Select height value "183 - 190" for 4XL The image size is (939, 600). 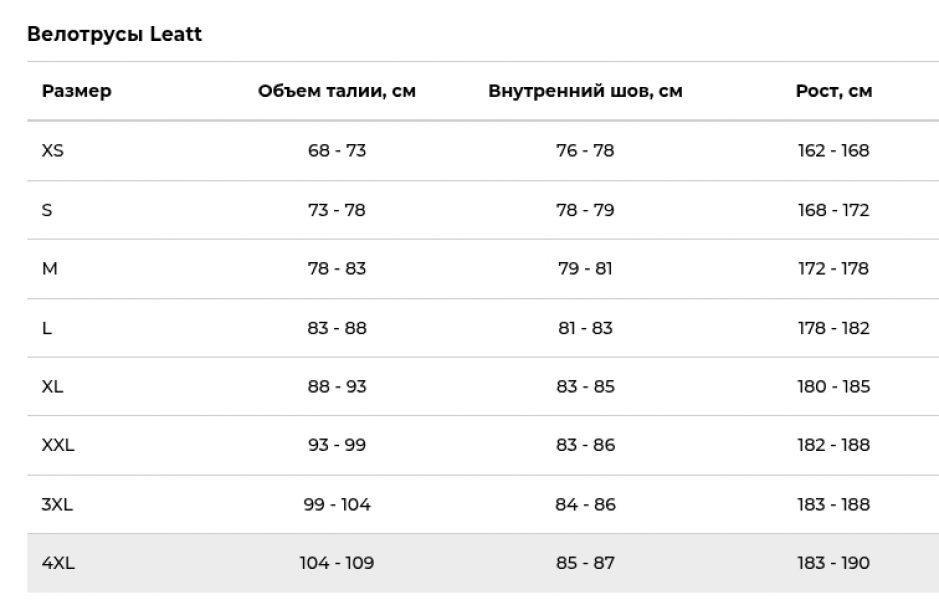[833, 563]
